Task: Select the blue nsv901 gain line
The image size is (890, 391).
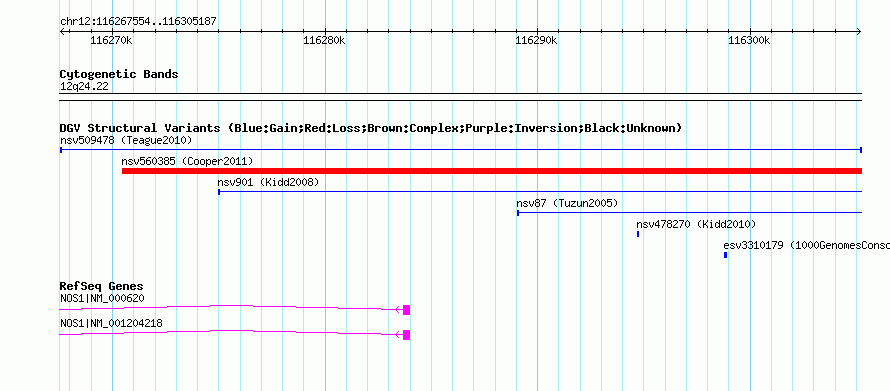Action: (x=540, y=192)
